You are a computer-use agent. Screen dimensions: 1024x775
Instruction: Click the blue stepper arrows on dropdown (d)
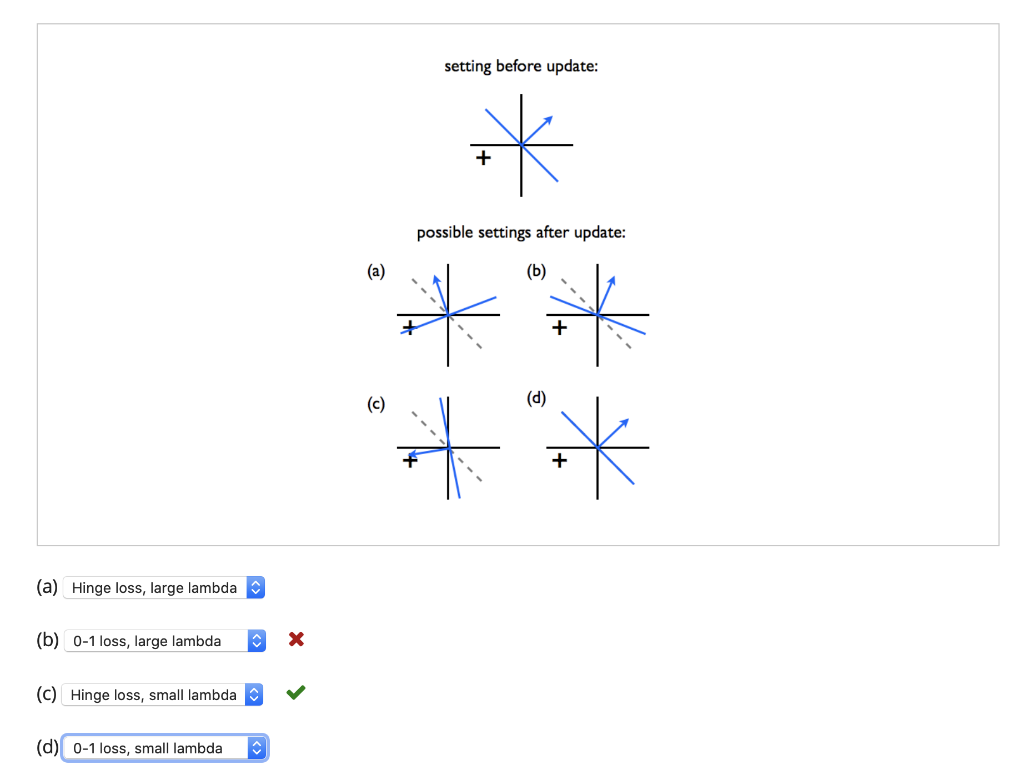[x=255, y=747]
